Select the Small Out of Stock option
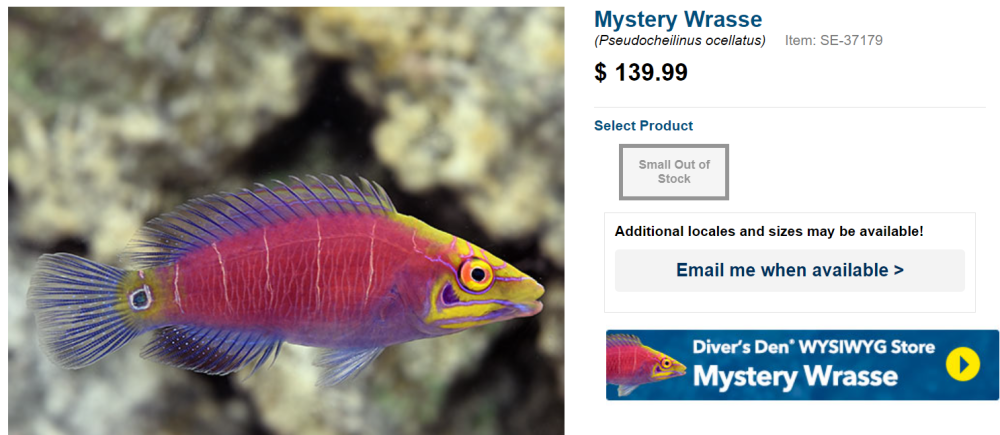This screenshot has width=1000, height=435. click(674, 172)
